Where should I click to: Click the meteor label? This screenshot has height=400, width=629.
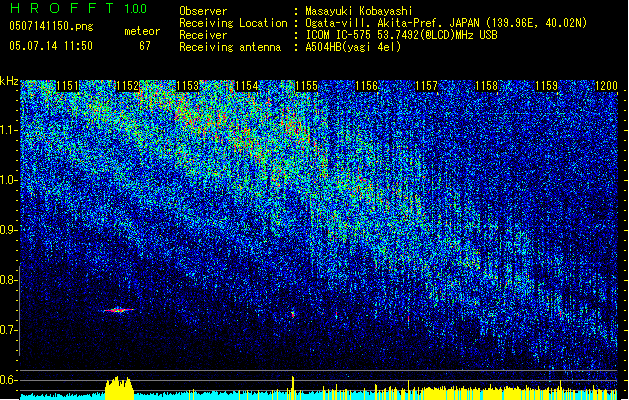pyautogui.click(x=142, y=31)
